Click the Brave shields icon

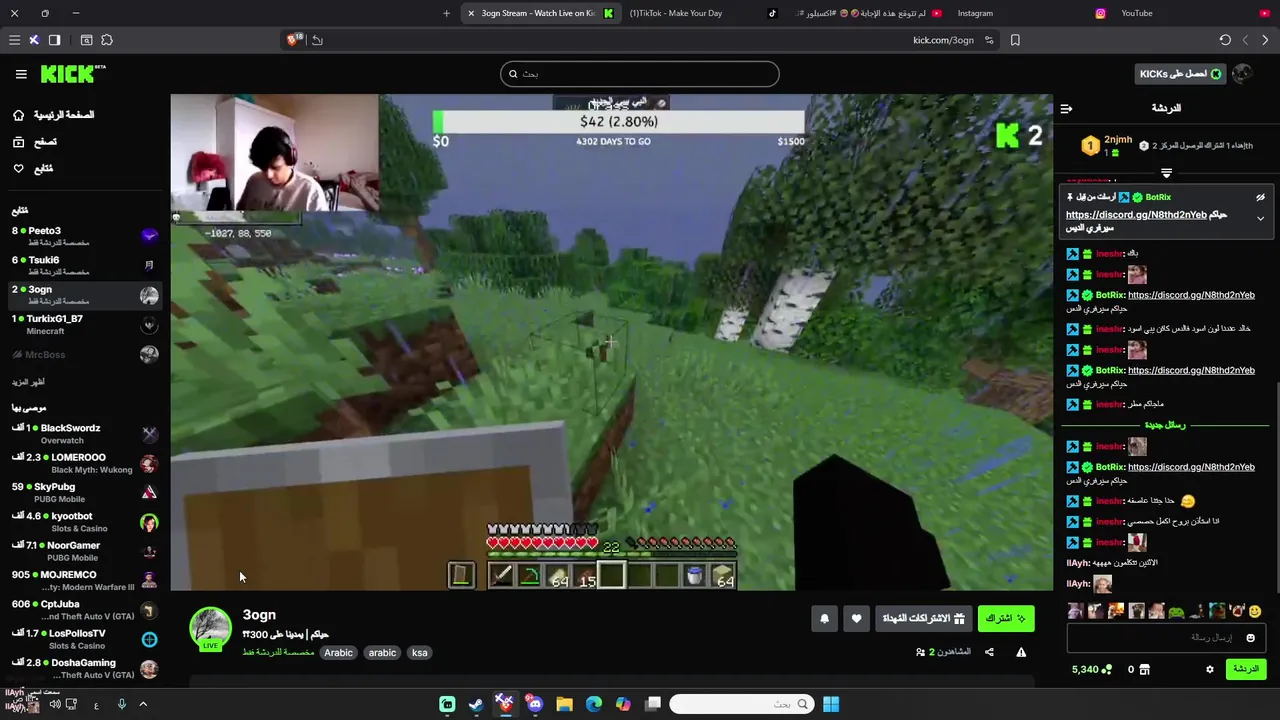coord(293,40)
